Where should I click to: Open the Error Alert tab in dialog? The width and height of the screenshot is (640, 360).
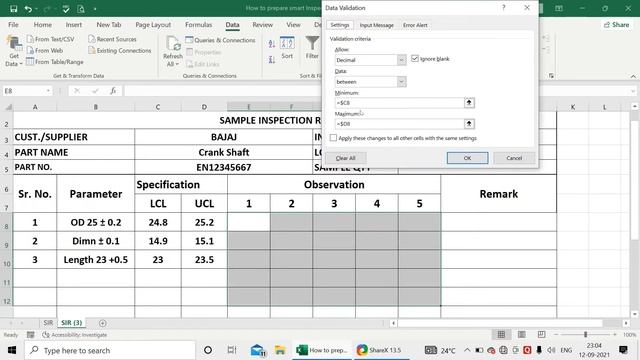415,25
